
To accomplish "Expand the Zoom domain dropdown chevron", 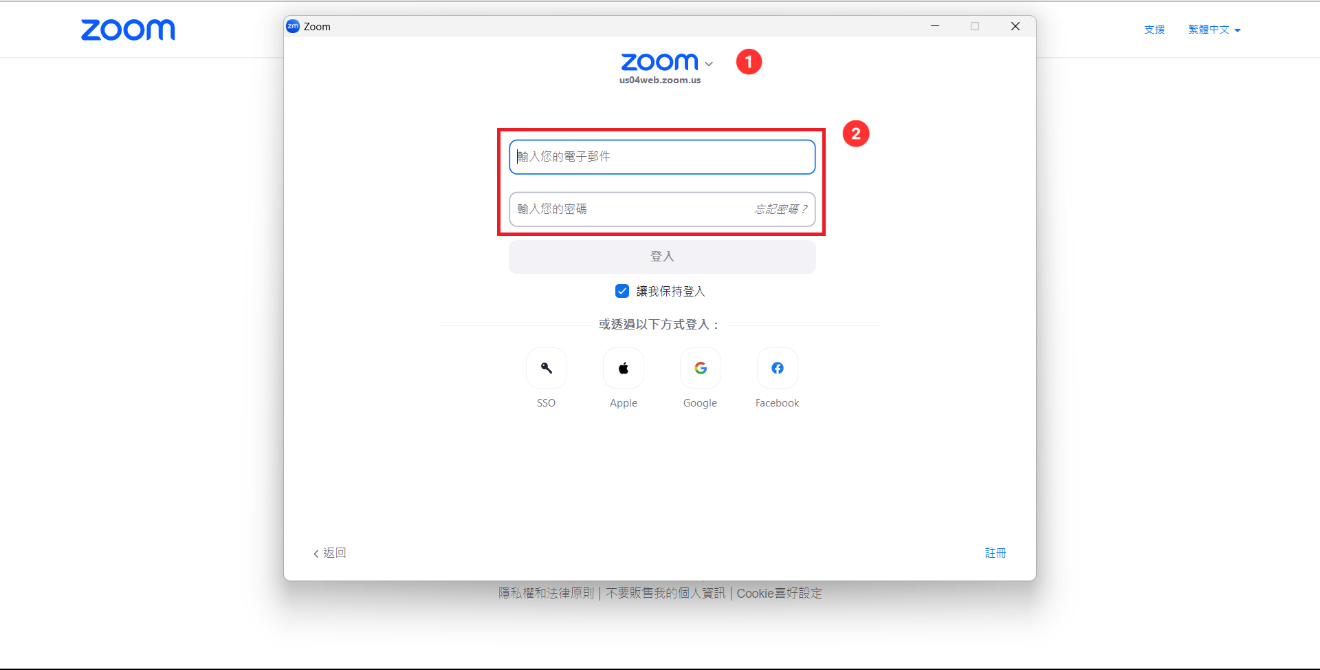I will 709,64.
